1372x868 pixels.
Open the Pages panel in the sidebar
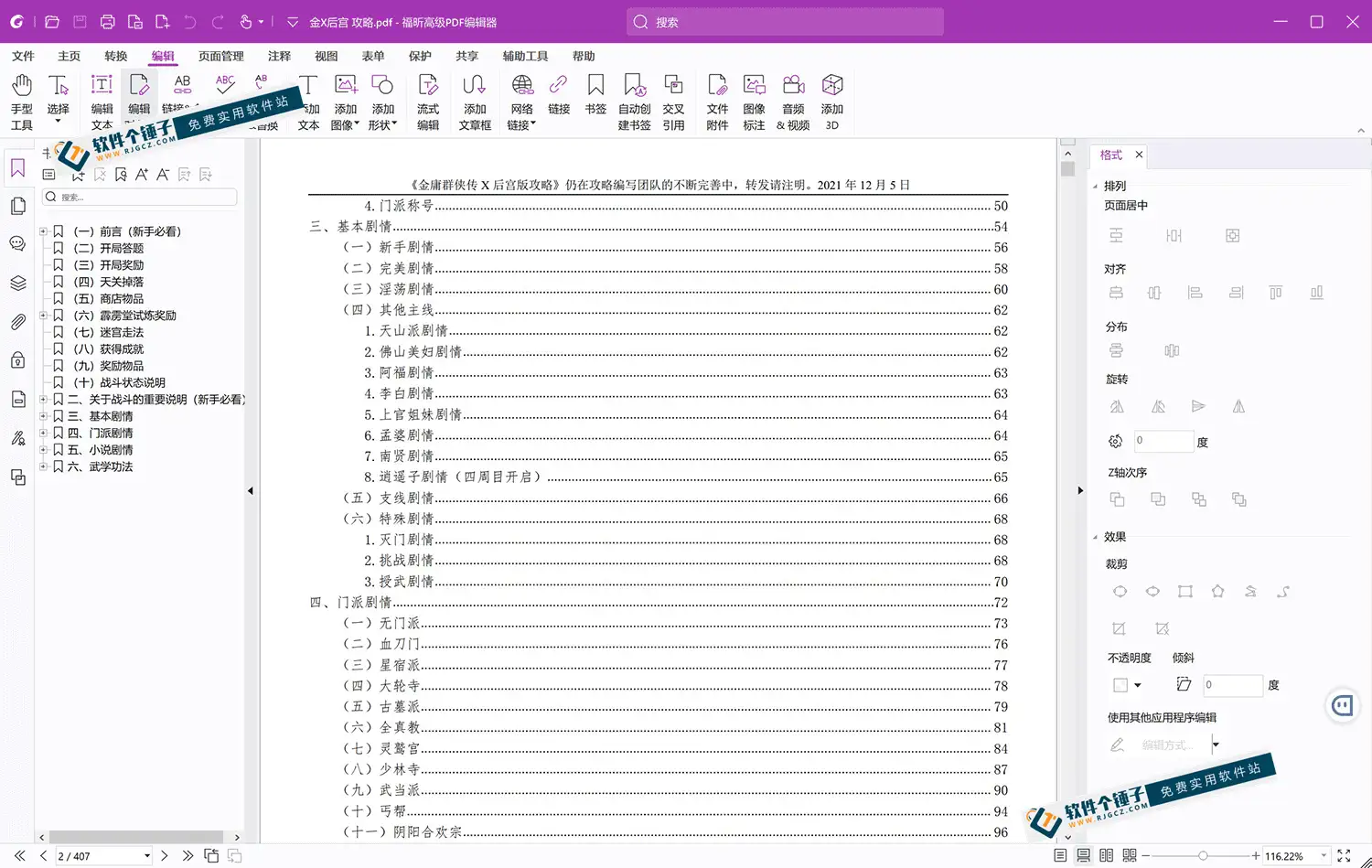[x=17, y=207]
